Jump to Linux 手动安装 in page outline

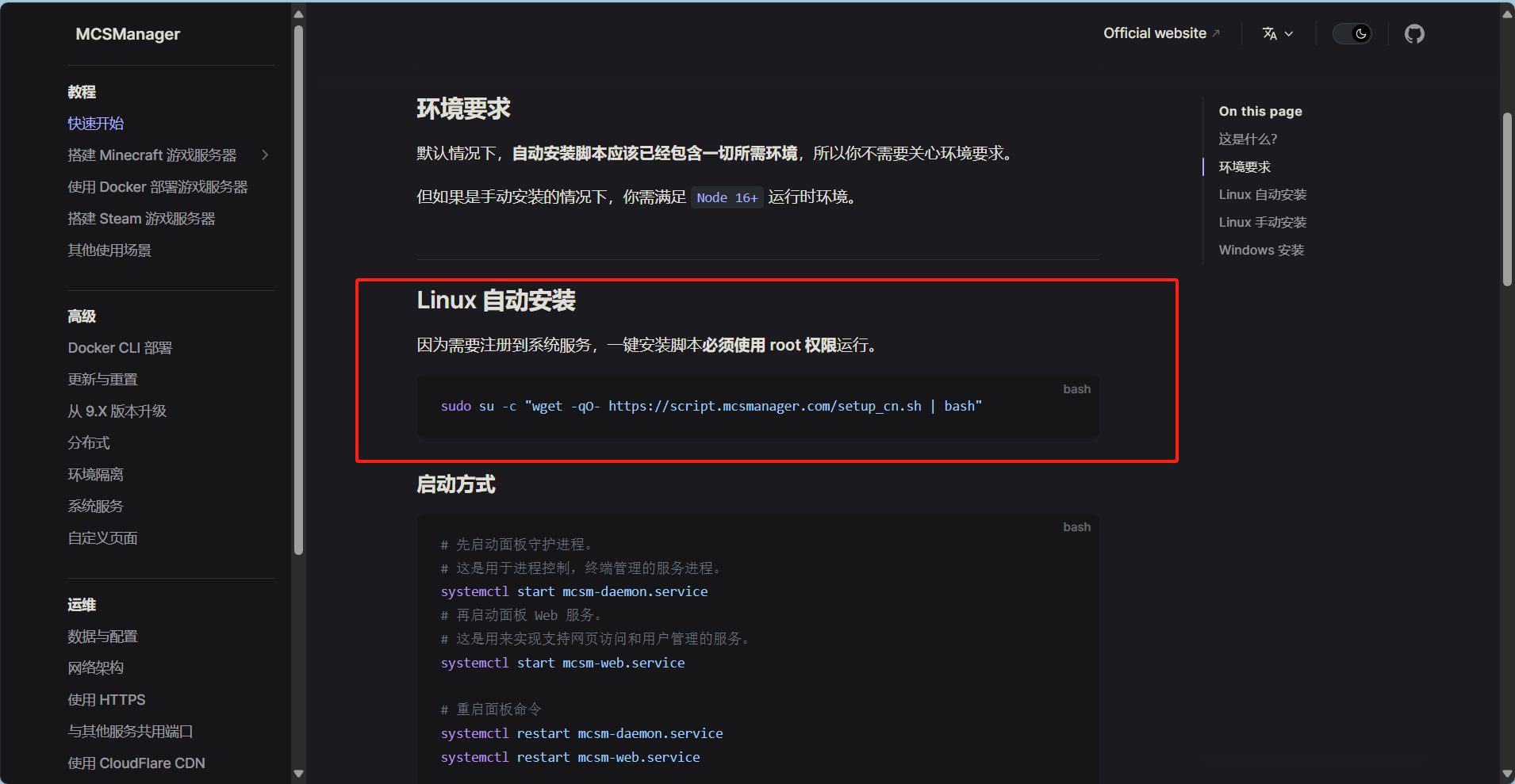pyautogui.click(x=1263, y=223)
